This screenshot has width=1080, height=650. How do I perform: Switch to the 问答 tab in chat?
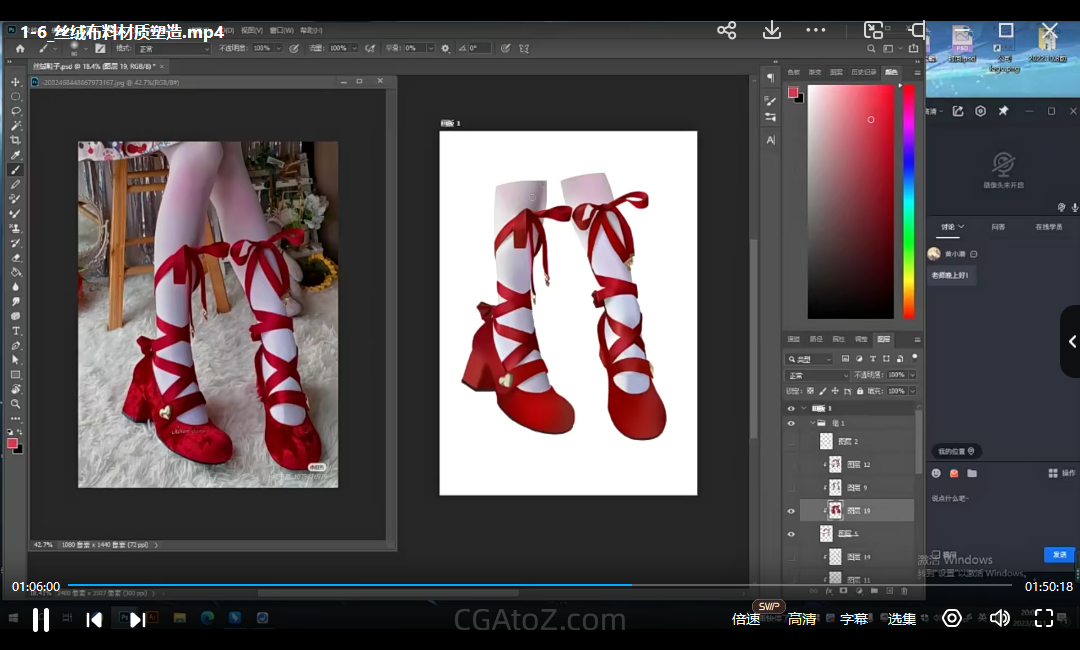click(998, 227)
